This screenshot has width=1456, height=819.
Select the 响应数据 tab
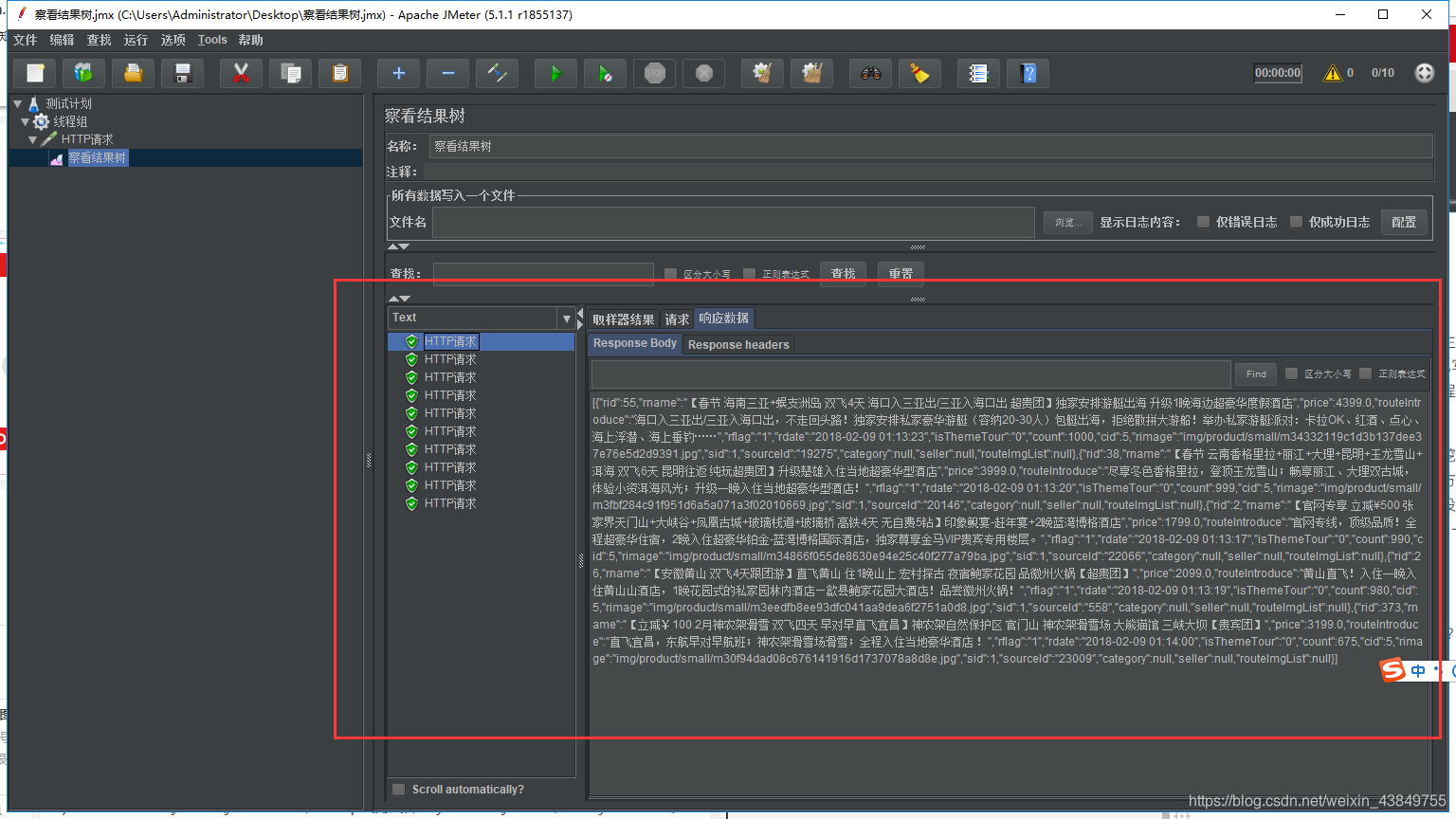pyautogui.click(x=724, y=318)
